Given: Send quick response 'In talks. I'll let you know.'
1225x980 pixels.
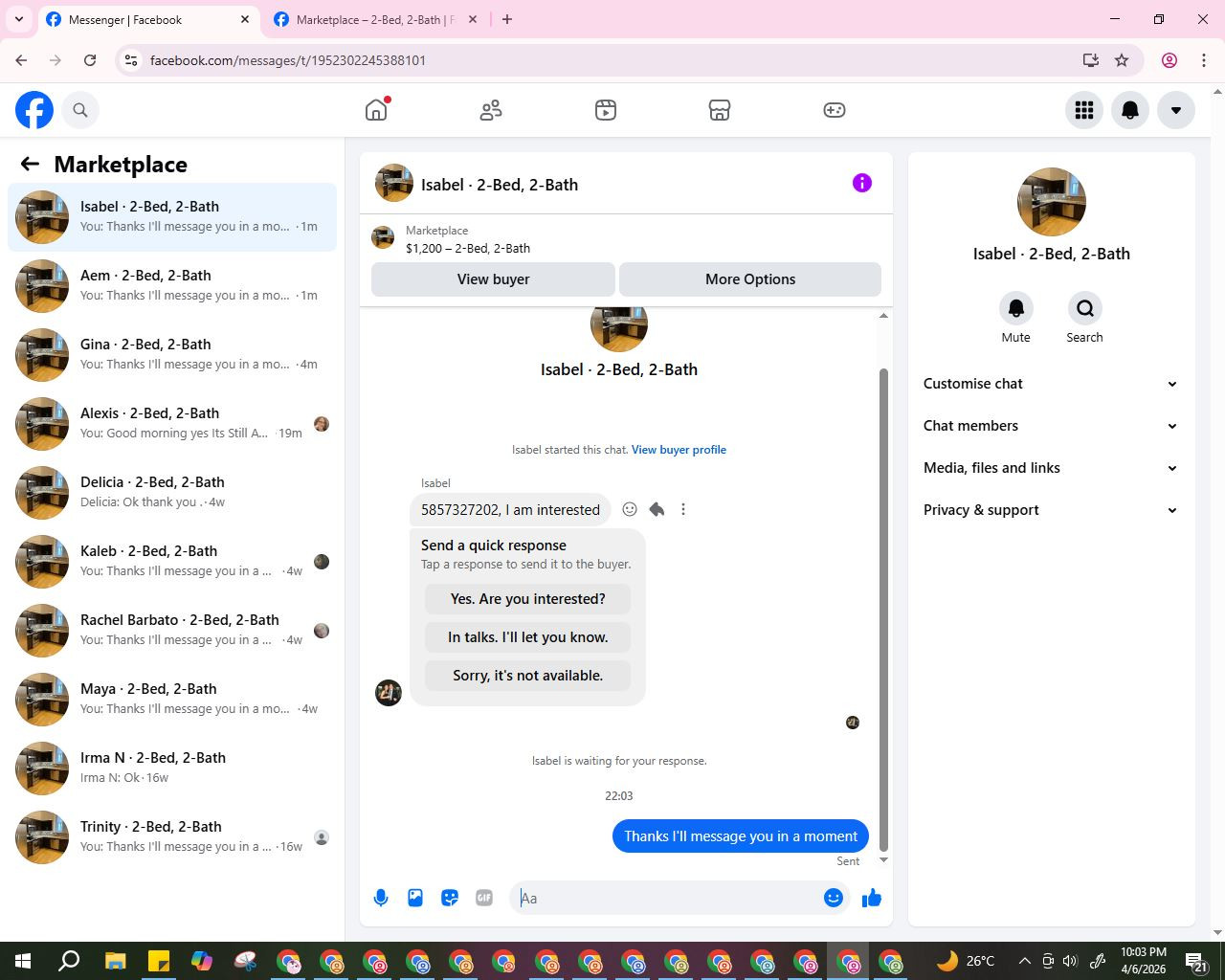Looking at the screenshot, I should click(x=527, y=637).
